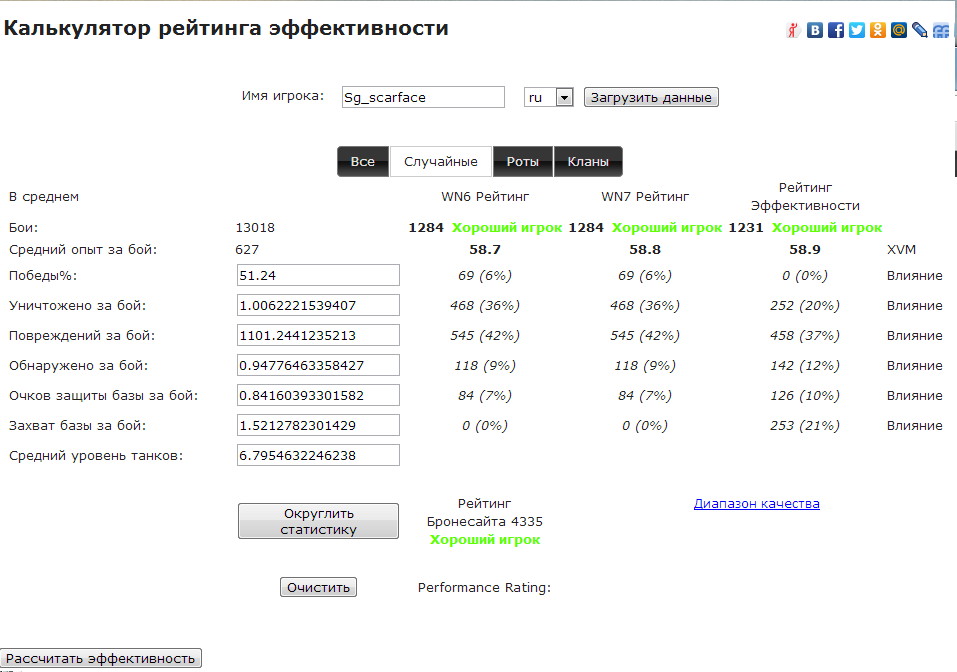Share via the Ya.ru red figure icon
The image size is (957, 672).
click(794, 30)
